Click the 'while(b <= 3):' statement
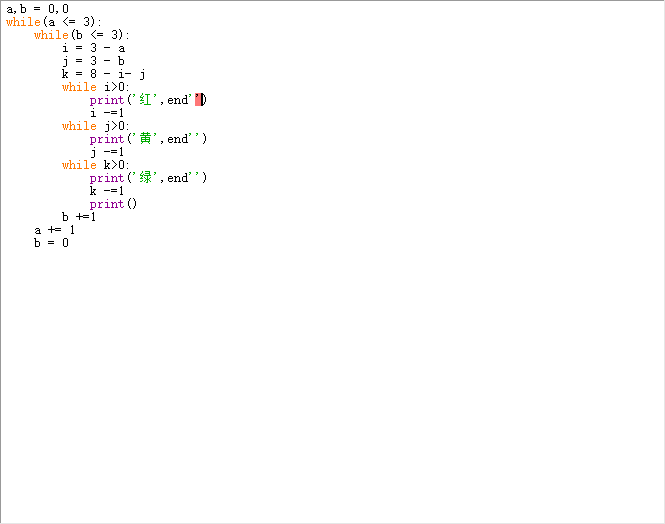The width and height of the screenshot is (665, 524). [81, 35]
